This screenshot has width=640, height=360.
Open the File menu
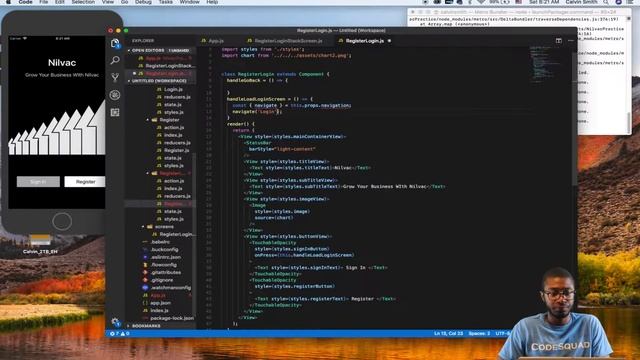point(43,2)
